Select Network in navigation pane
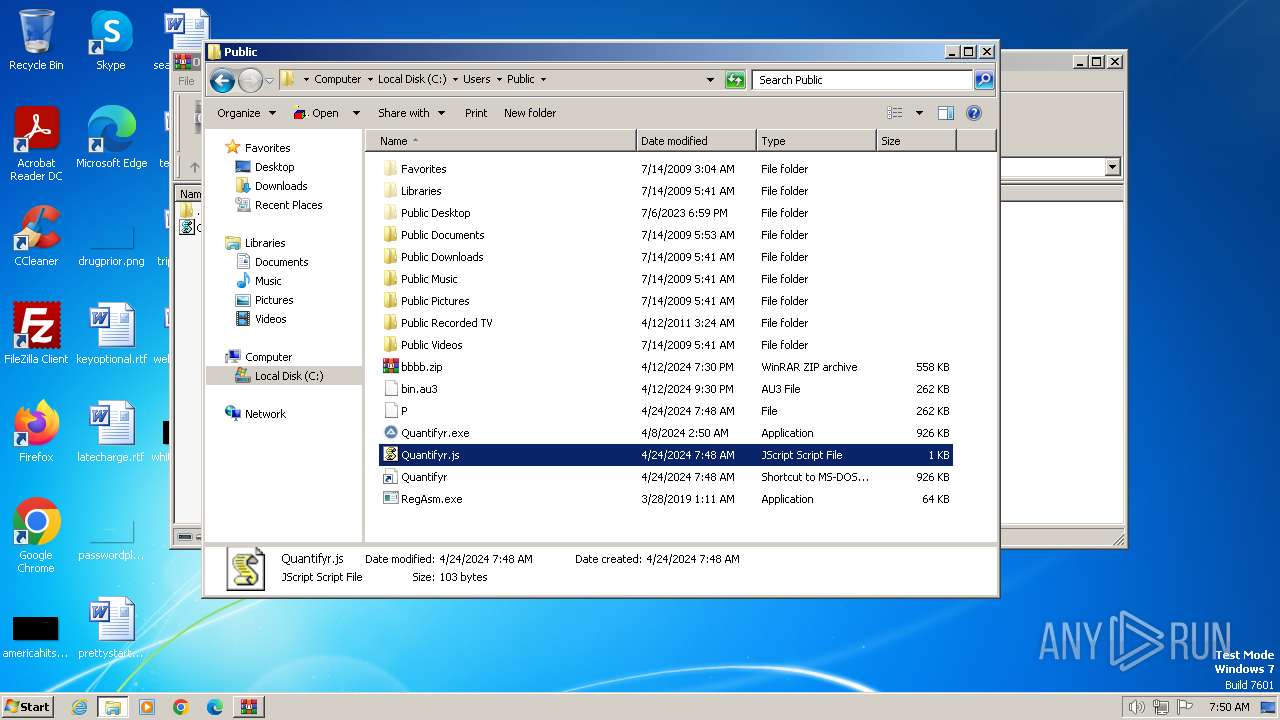 point(265,414)
